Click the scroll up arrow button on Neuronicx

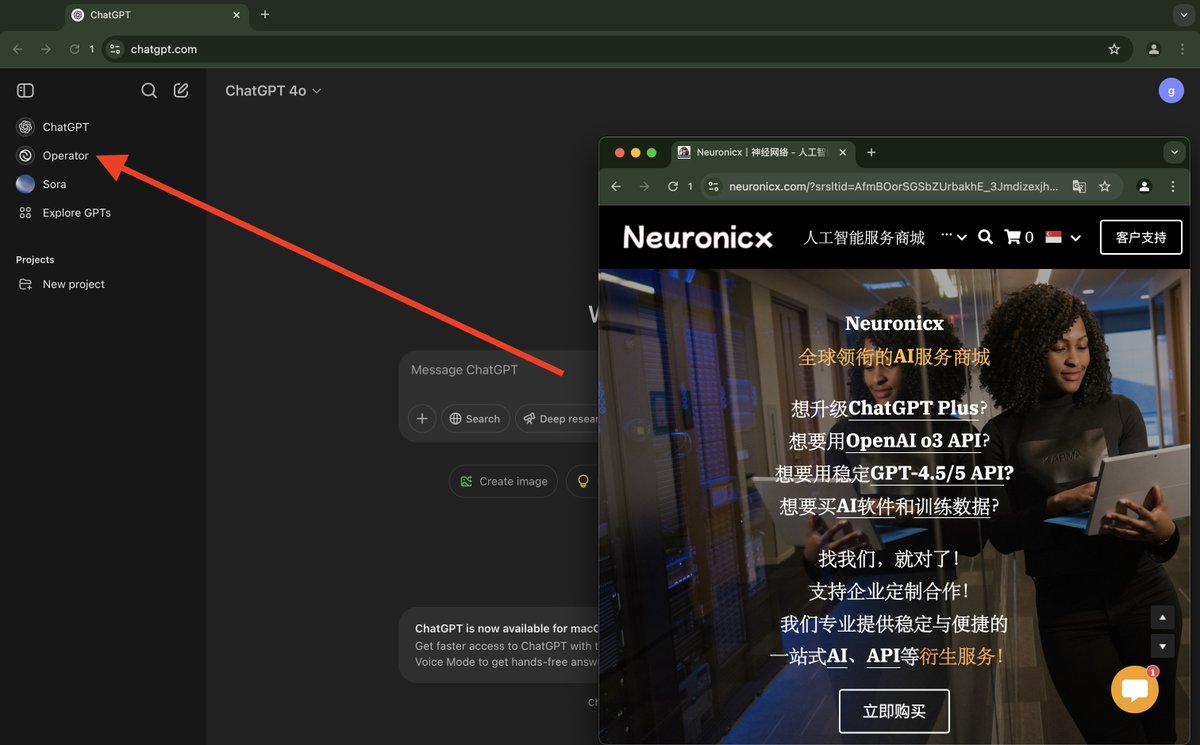tap(1162, 617)
